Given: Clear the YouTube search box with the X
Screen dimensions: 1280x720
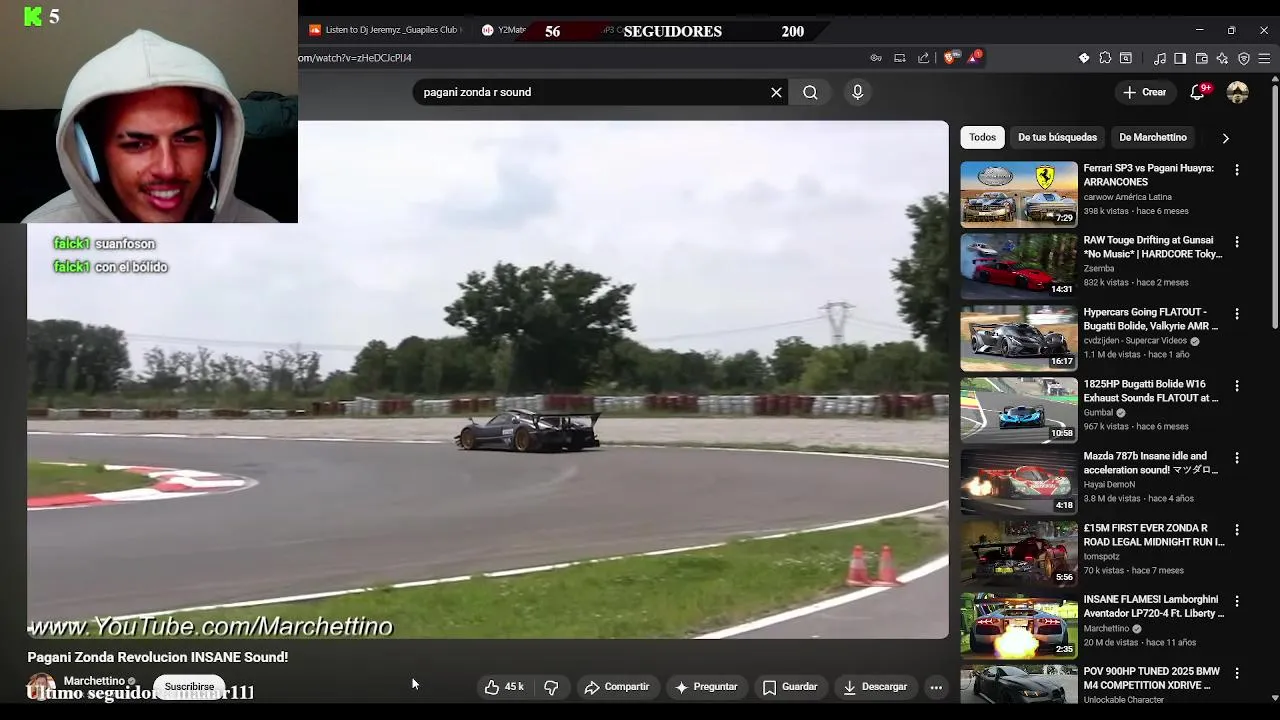Looking at the screenshot, I should [776, 92].
